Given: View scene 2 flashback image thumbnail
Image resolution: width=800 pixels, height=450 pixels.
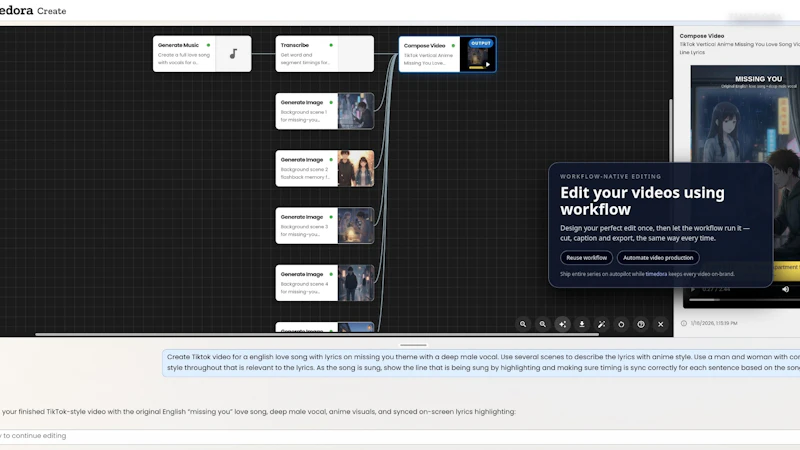Looking at the screenshot, I should pos(356,168).
